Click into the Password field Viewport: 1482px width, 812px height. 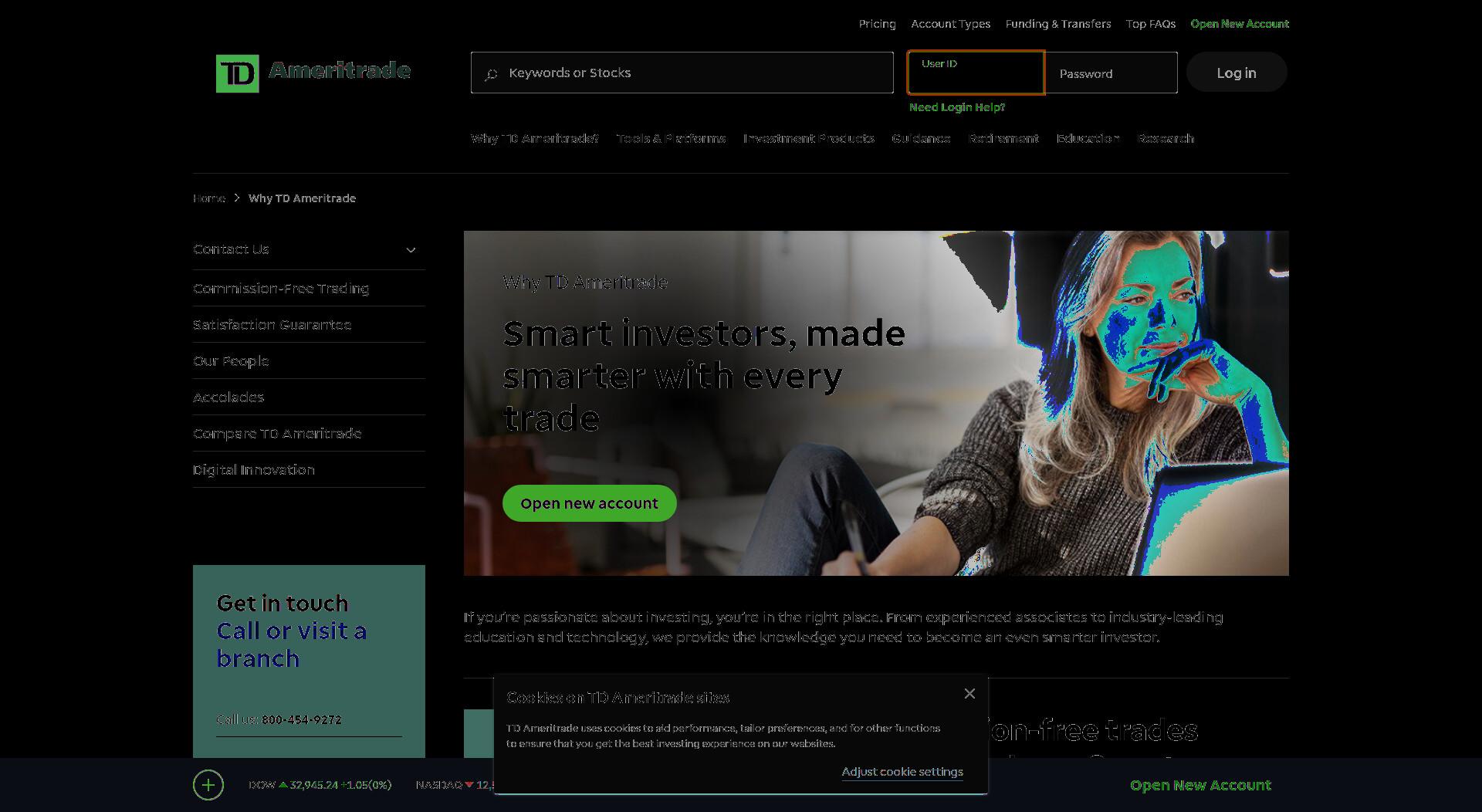click(x=1111, y=73)
